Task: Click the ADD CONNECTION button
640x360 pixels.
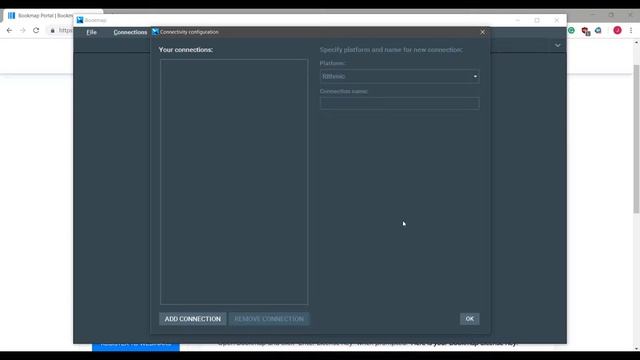Action: tap(193, 319)
